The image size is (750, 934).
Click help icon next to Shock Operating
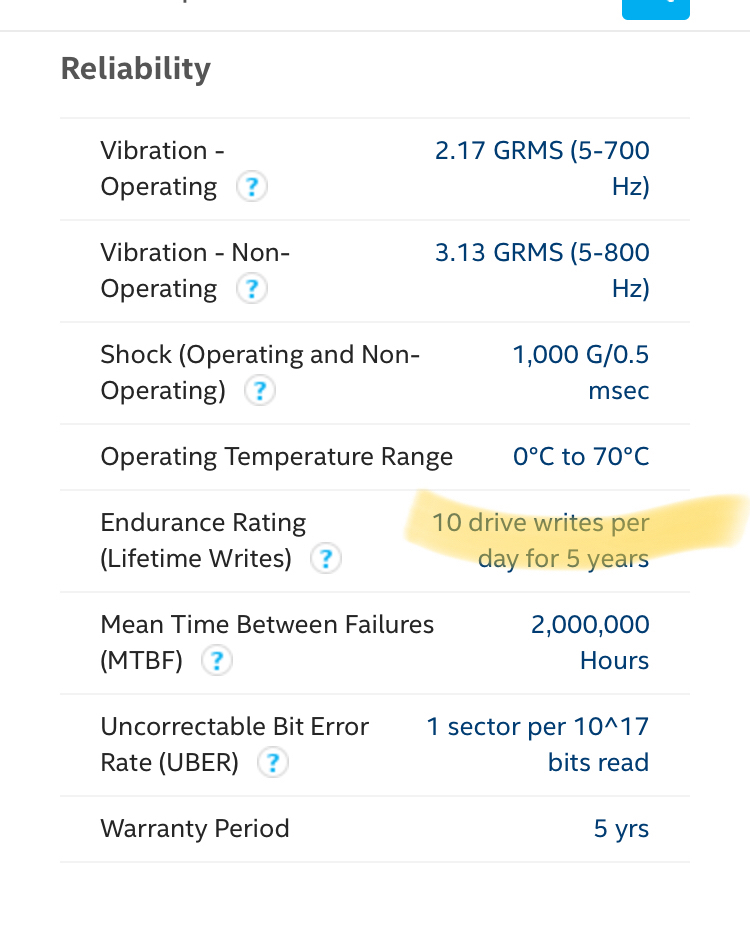tap(260, 391)
